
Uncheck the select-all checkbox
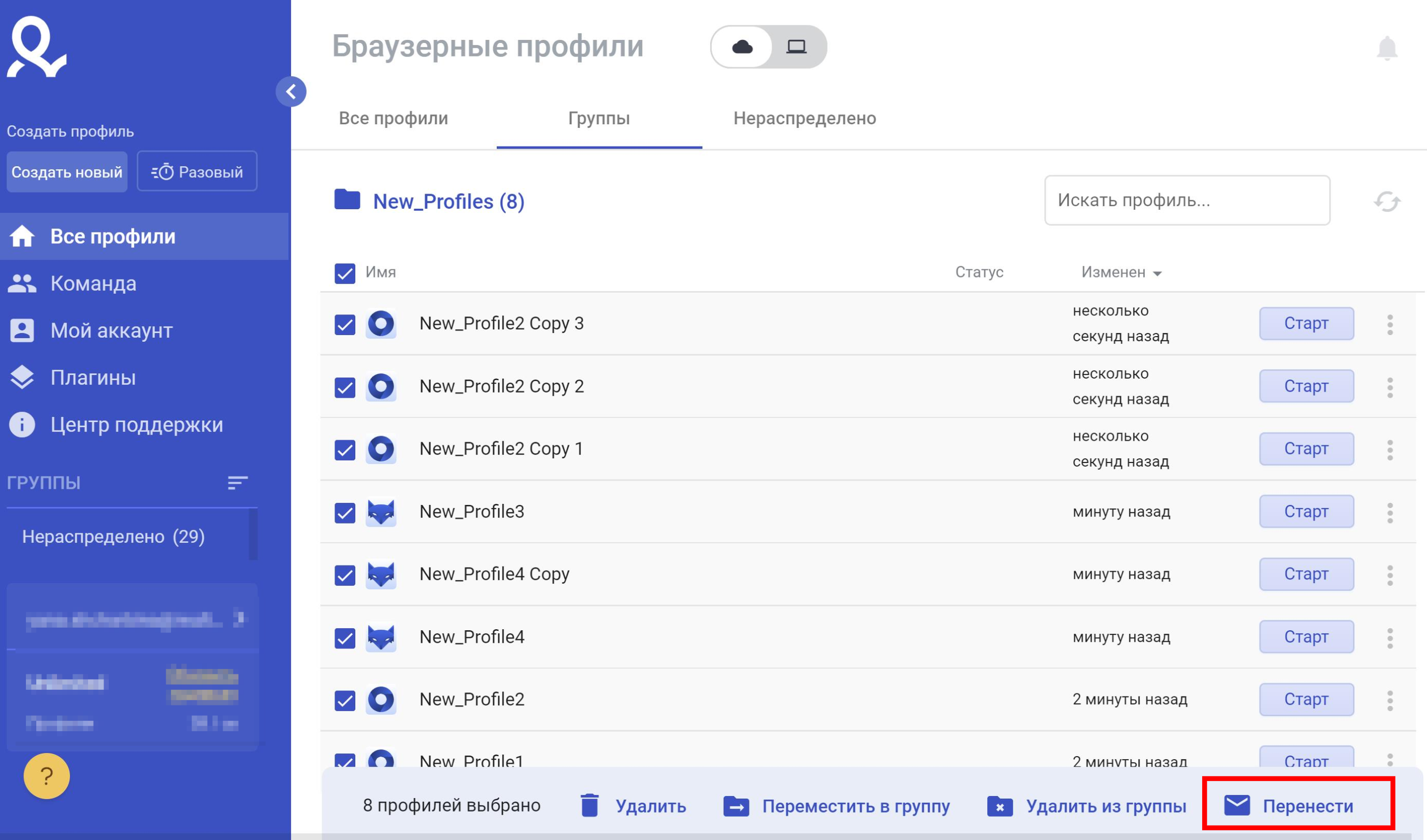click(345, 273)
